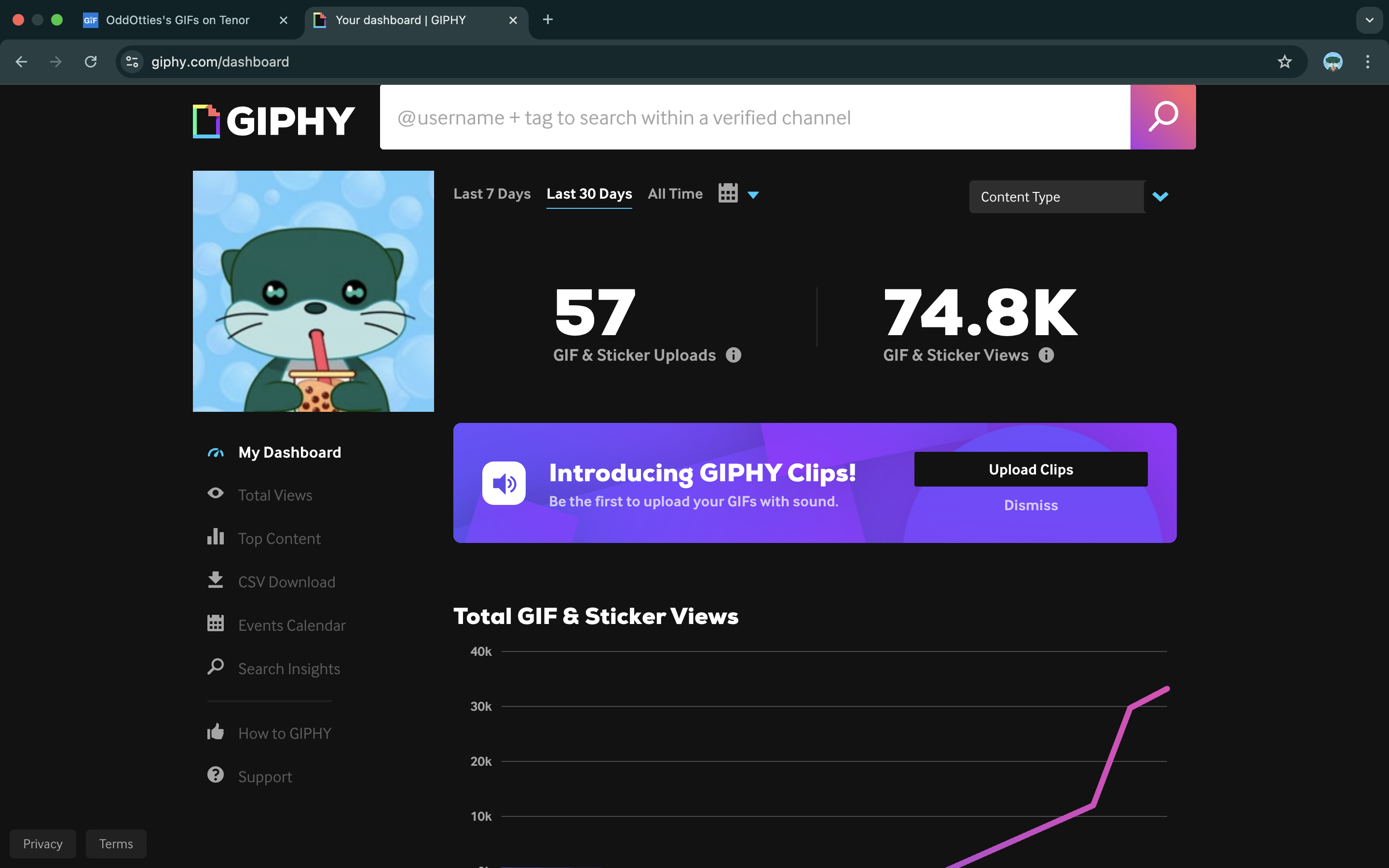The image size is (1389, 868).
Task: Expand the date range dropdown arrow
Action: (x=754, y=195)
